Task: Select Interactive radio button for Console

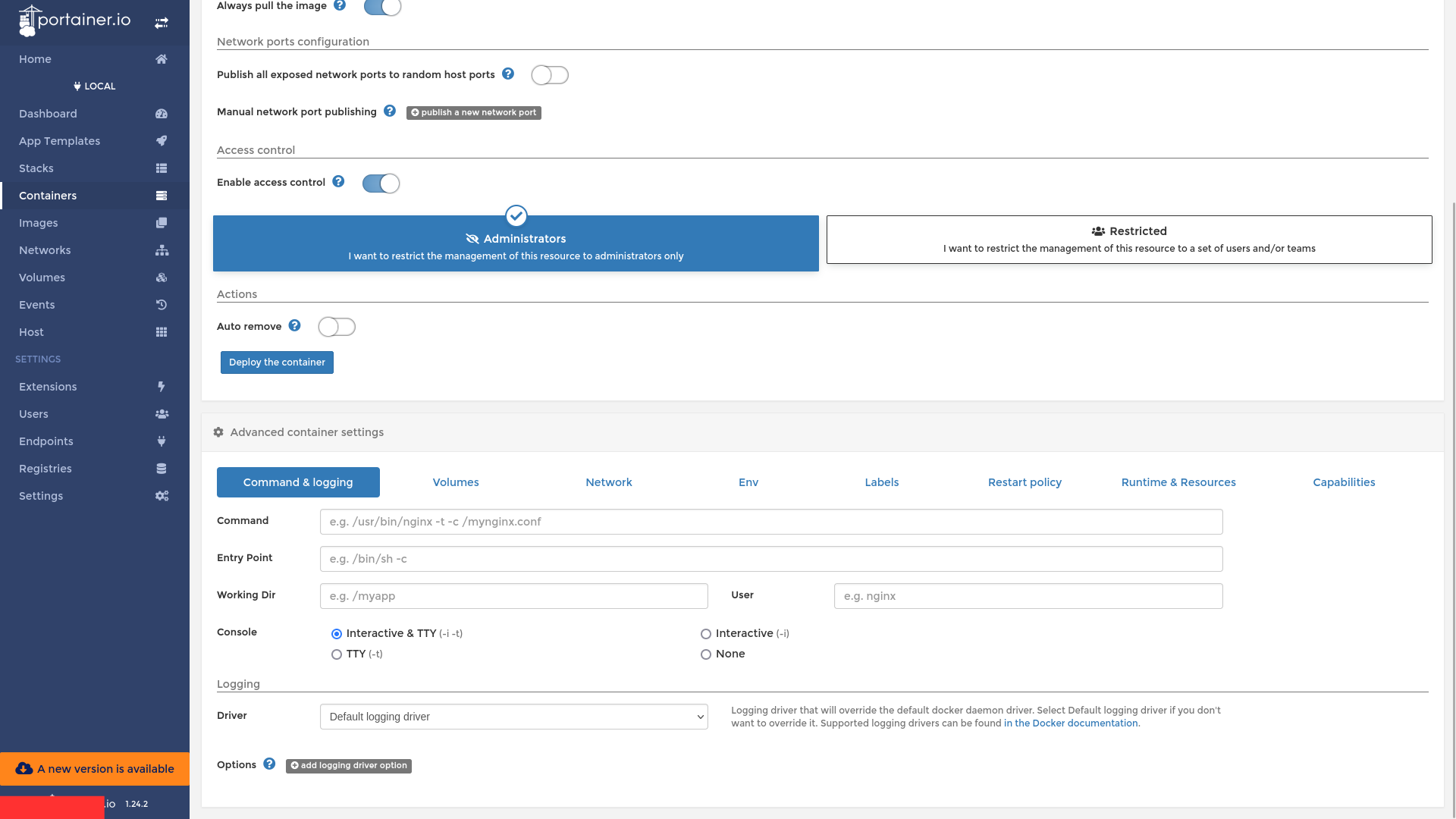Action: click(705, 633)
